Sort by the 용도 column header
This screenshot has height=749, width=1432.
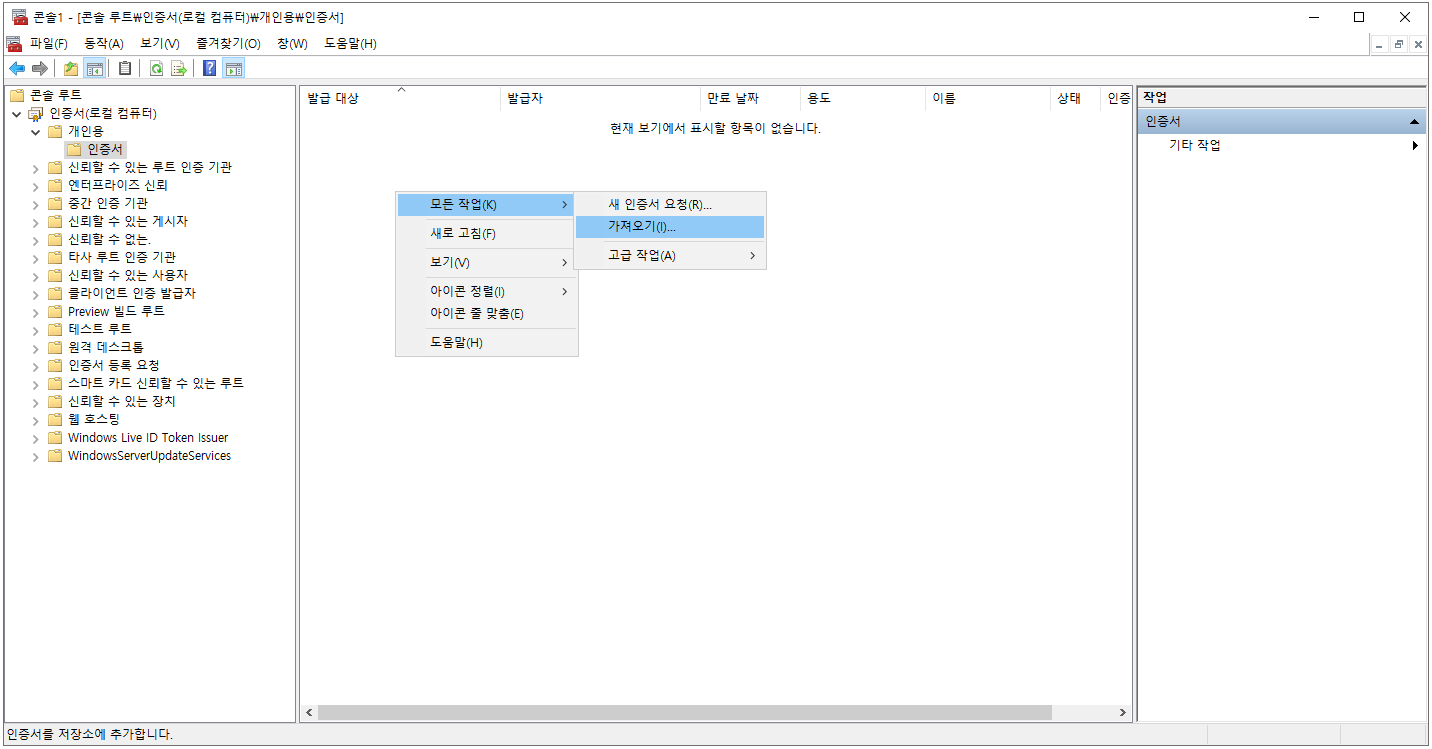point(863,98)
